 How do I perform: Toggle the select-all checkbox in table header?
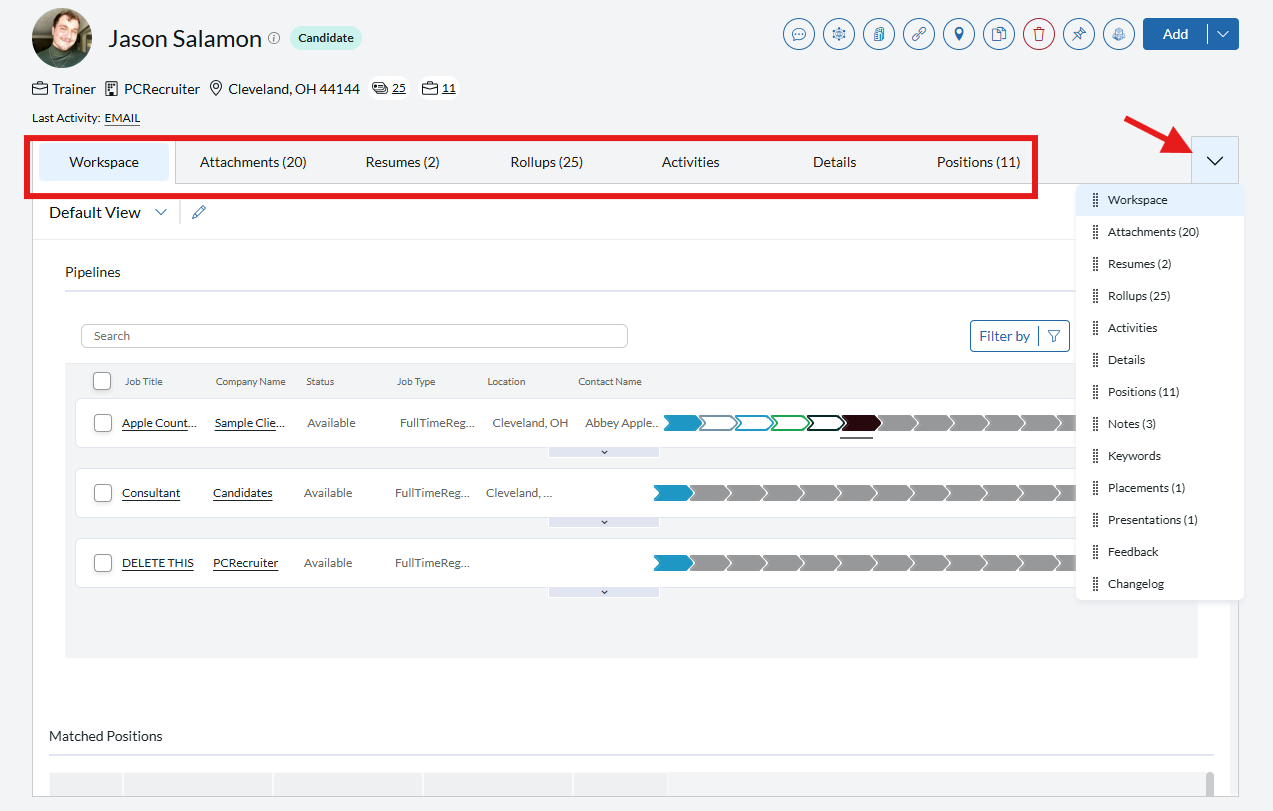point(102,381)
